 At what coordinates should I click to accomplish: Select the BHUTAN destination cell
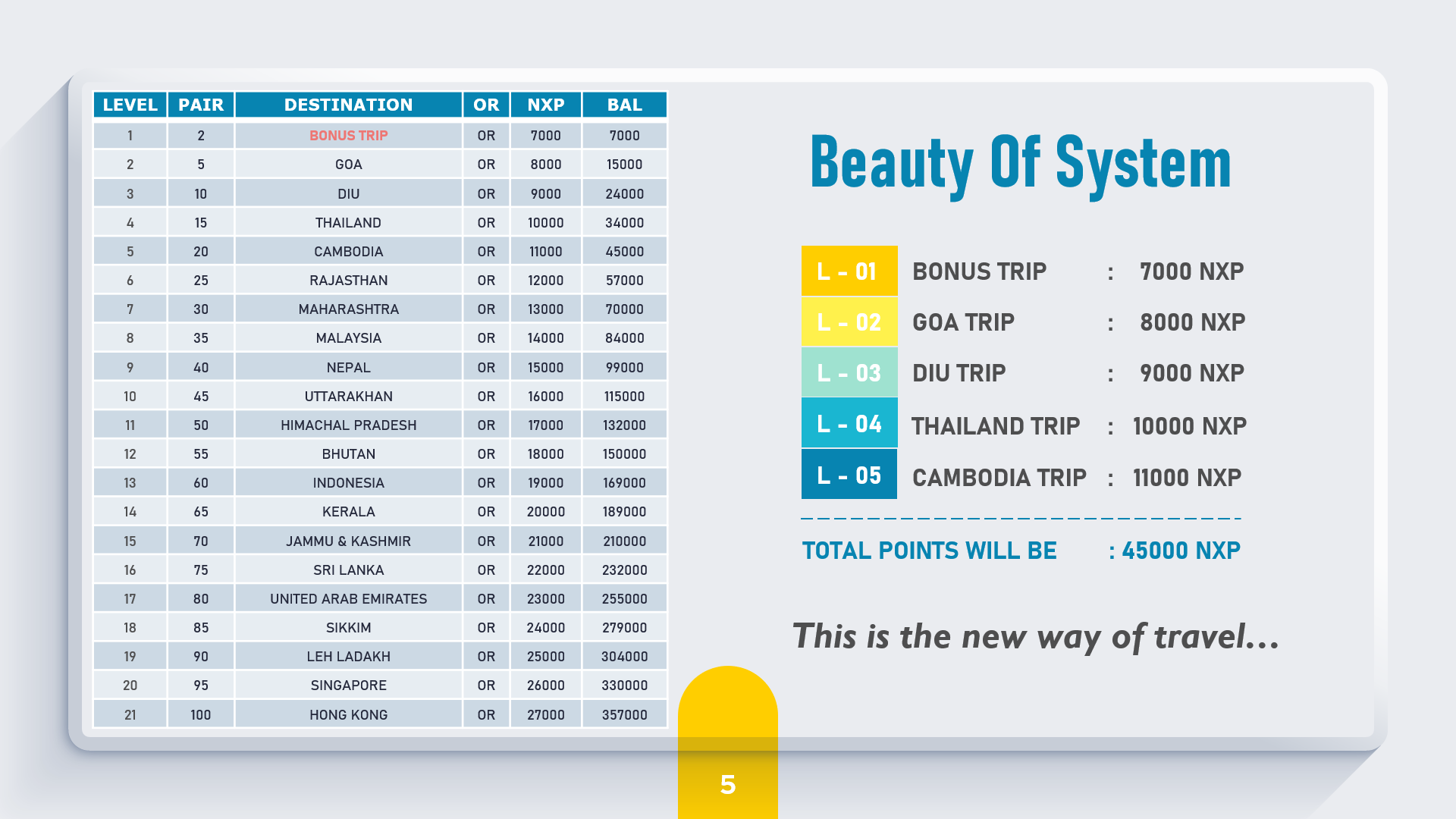(349, 454)
